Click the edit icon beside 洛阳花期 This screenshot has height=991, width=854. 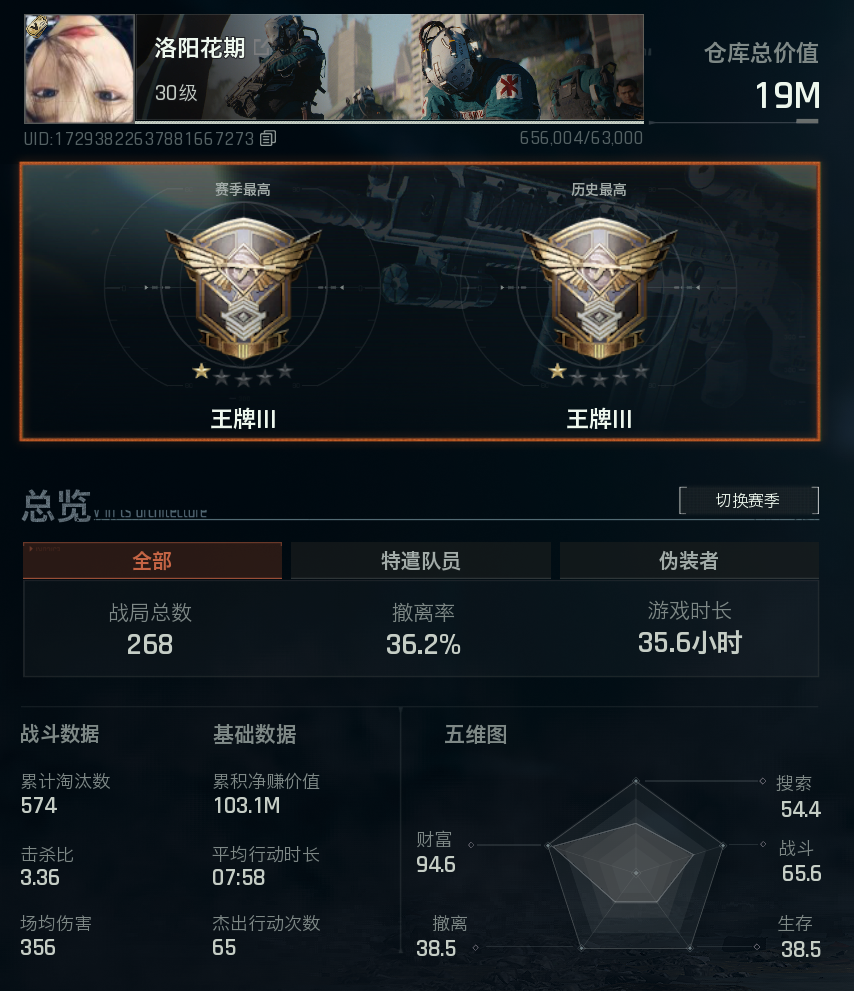260,47
